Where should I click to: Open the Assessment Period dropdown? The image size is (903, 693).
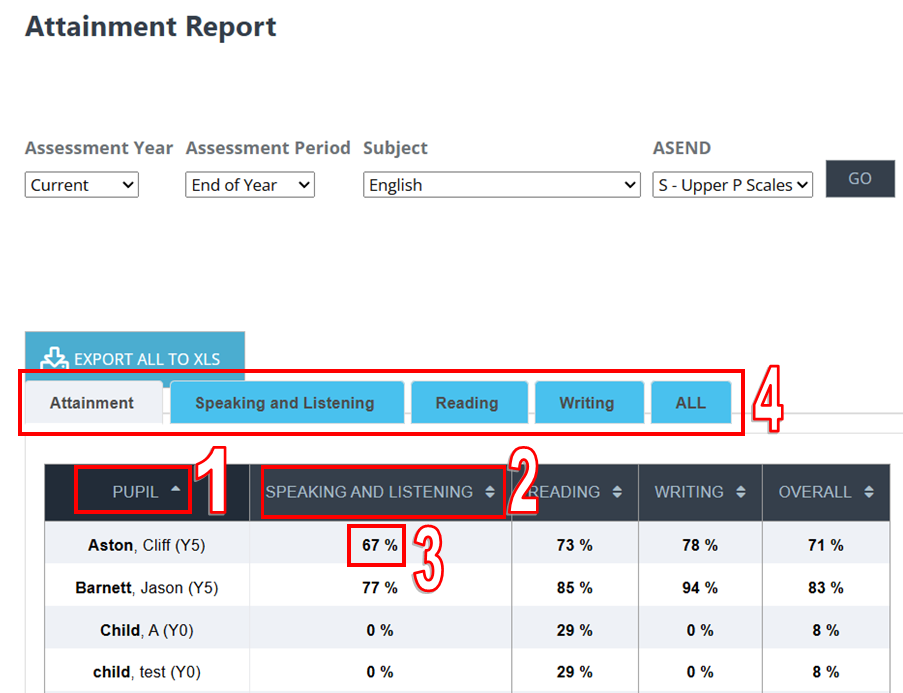[x=249, y=184]
